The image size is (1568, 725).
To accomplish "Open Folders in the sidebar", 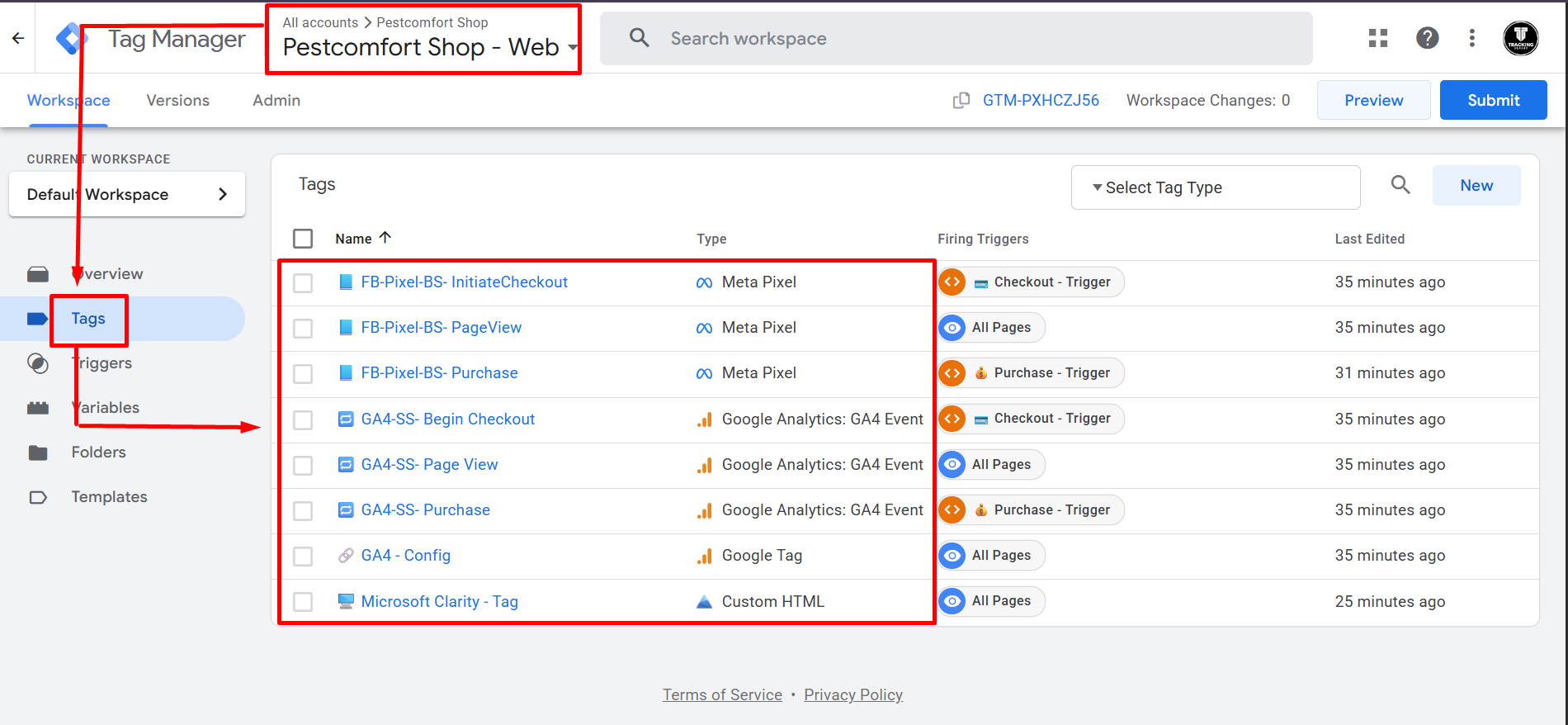I will [x=98, y=453].
